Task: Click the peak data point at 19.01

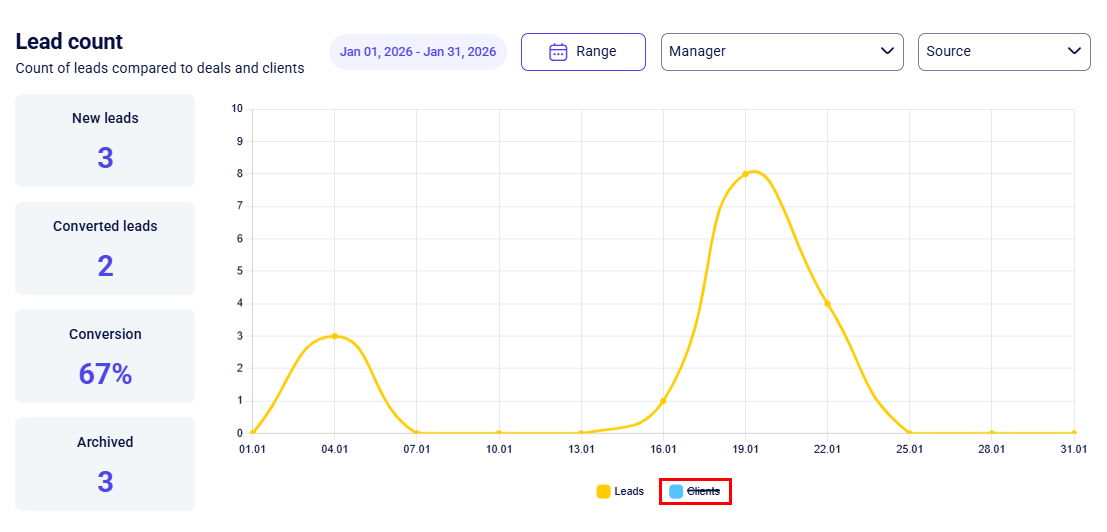Action: click(745, 175)
